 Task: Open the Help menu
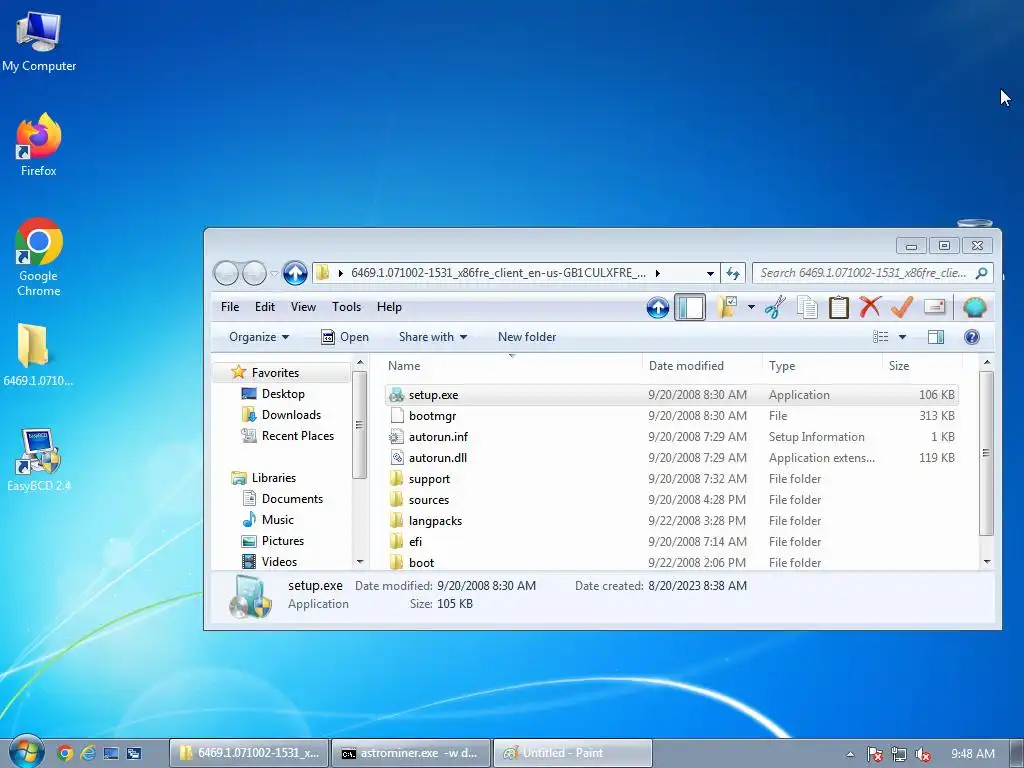click(x=389, y=307)
